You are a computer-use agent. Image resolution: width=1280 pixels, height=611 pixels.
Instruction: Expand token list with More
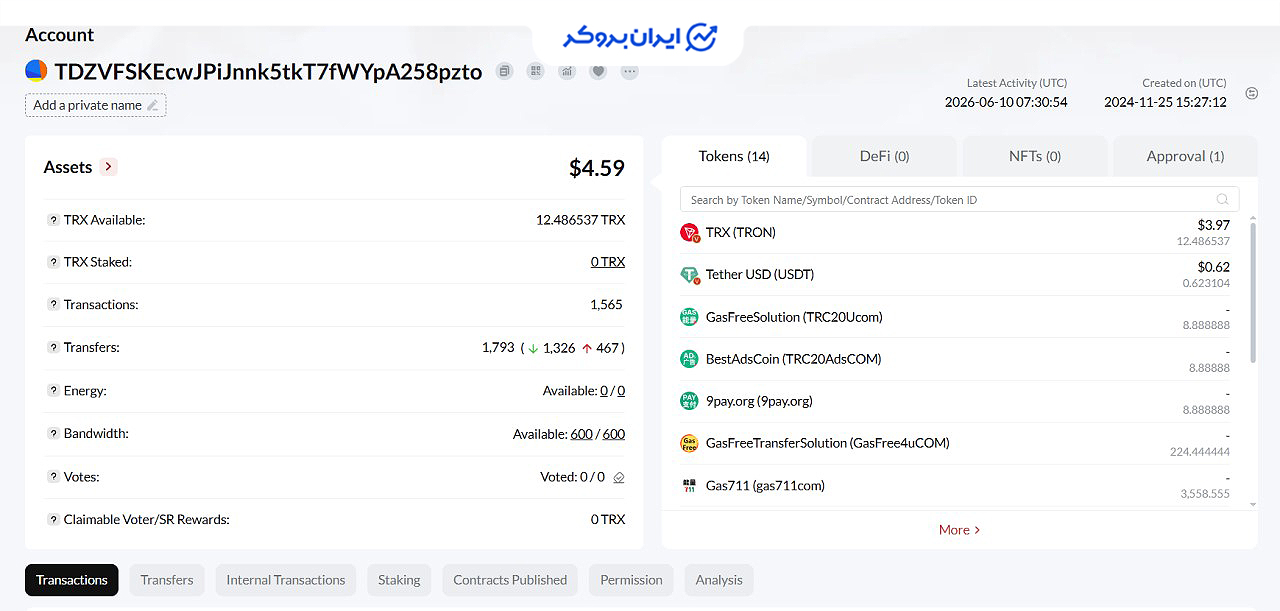(959, 530)
